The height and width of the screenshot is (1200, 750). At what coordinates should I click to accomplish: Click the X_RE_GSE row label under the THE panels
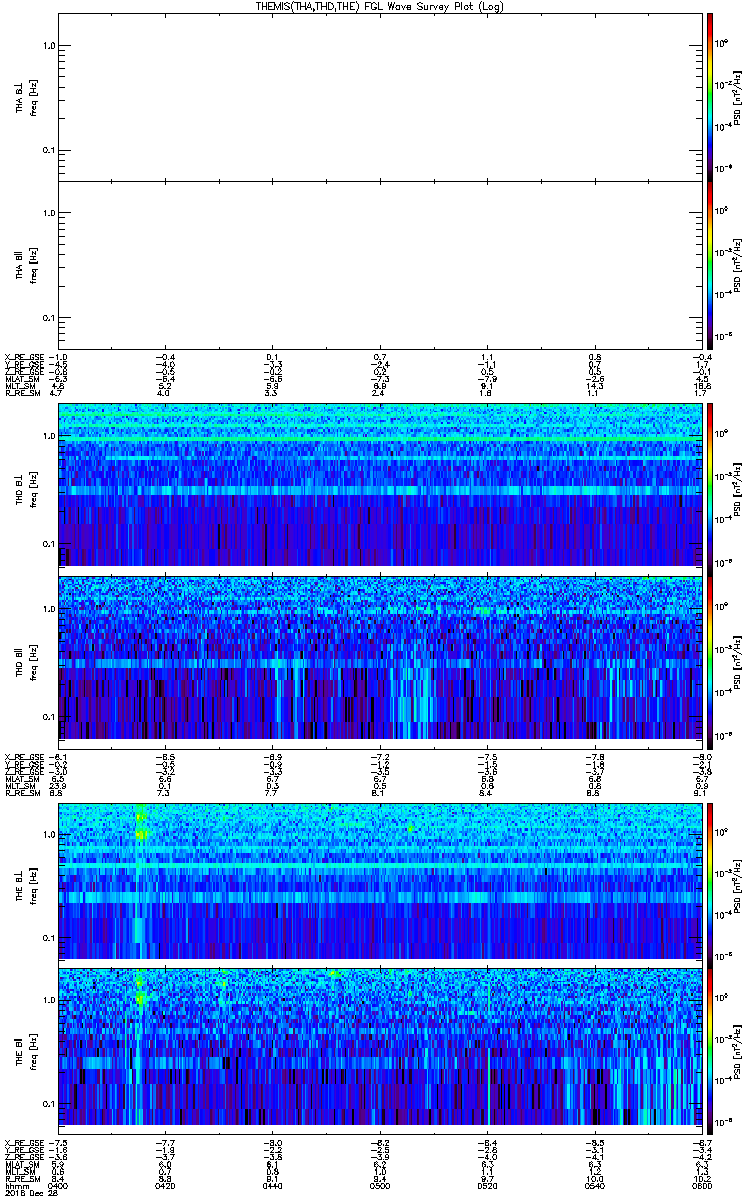coord(23,1142)
